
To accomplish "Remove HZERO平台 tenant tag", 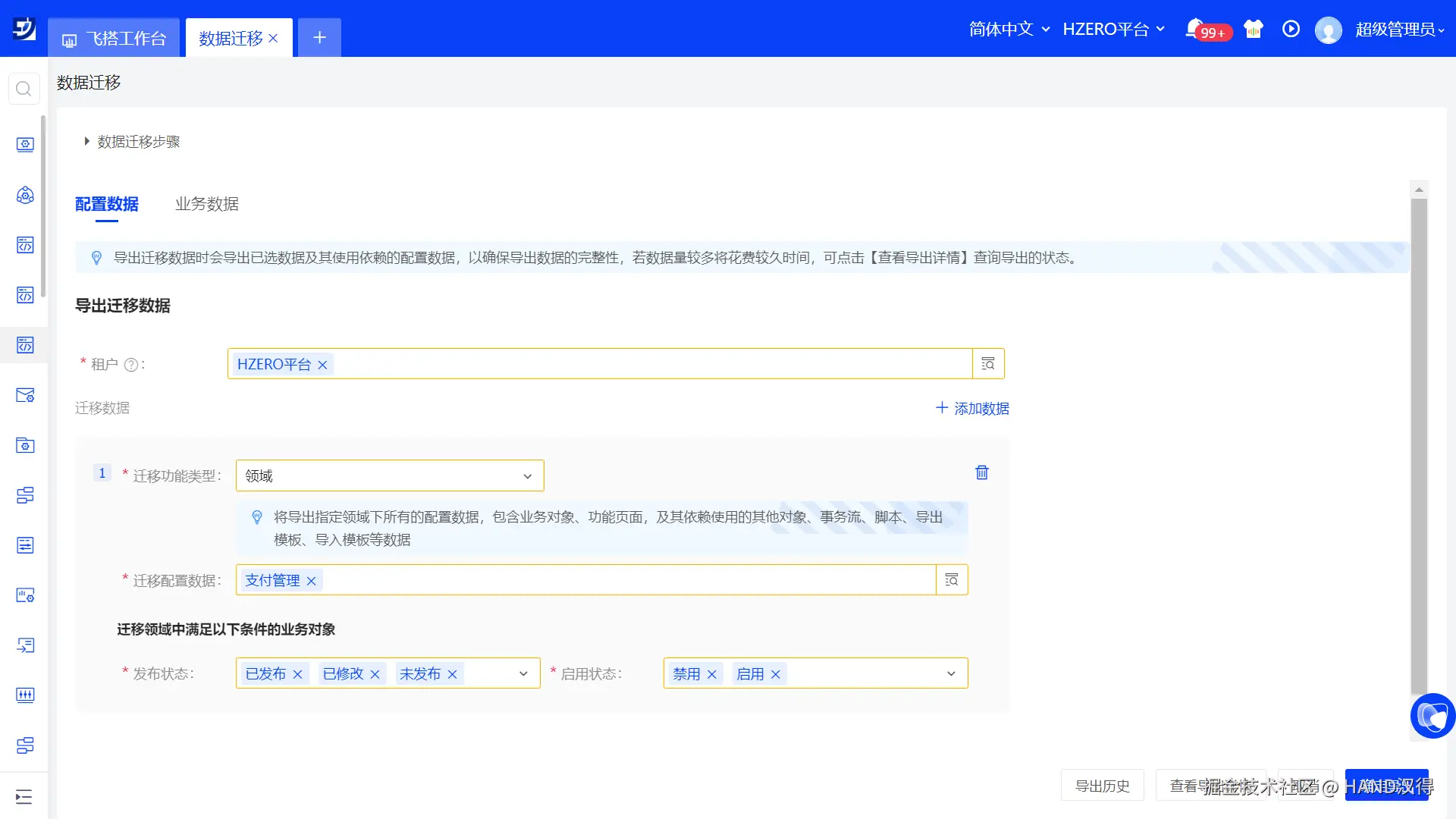I will pyautogui.click(x=322, y=365).
